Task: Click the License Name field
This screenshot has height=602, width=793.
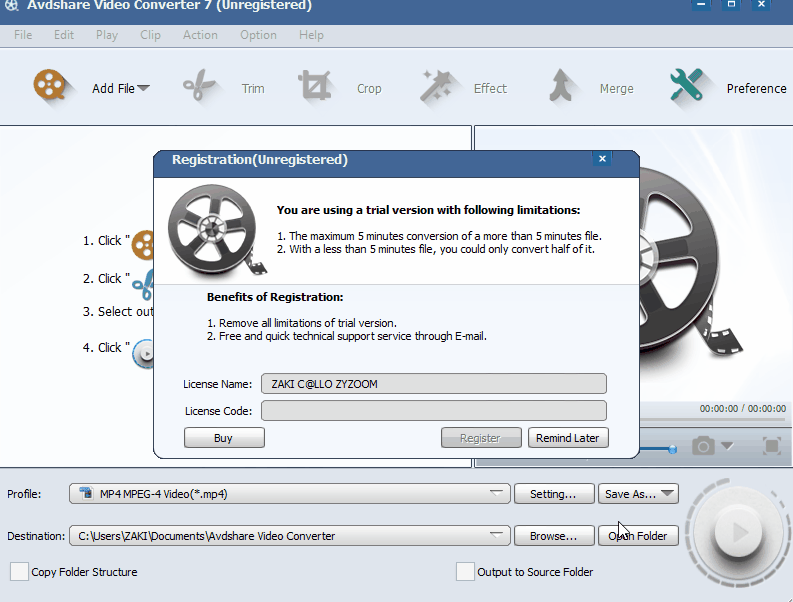Action: (434, 383)
